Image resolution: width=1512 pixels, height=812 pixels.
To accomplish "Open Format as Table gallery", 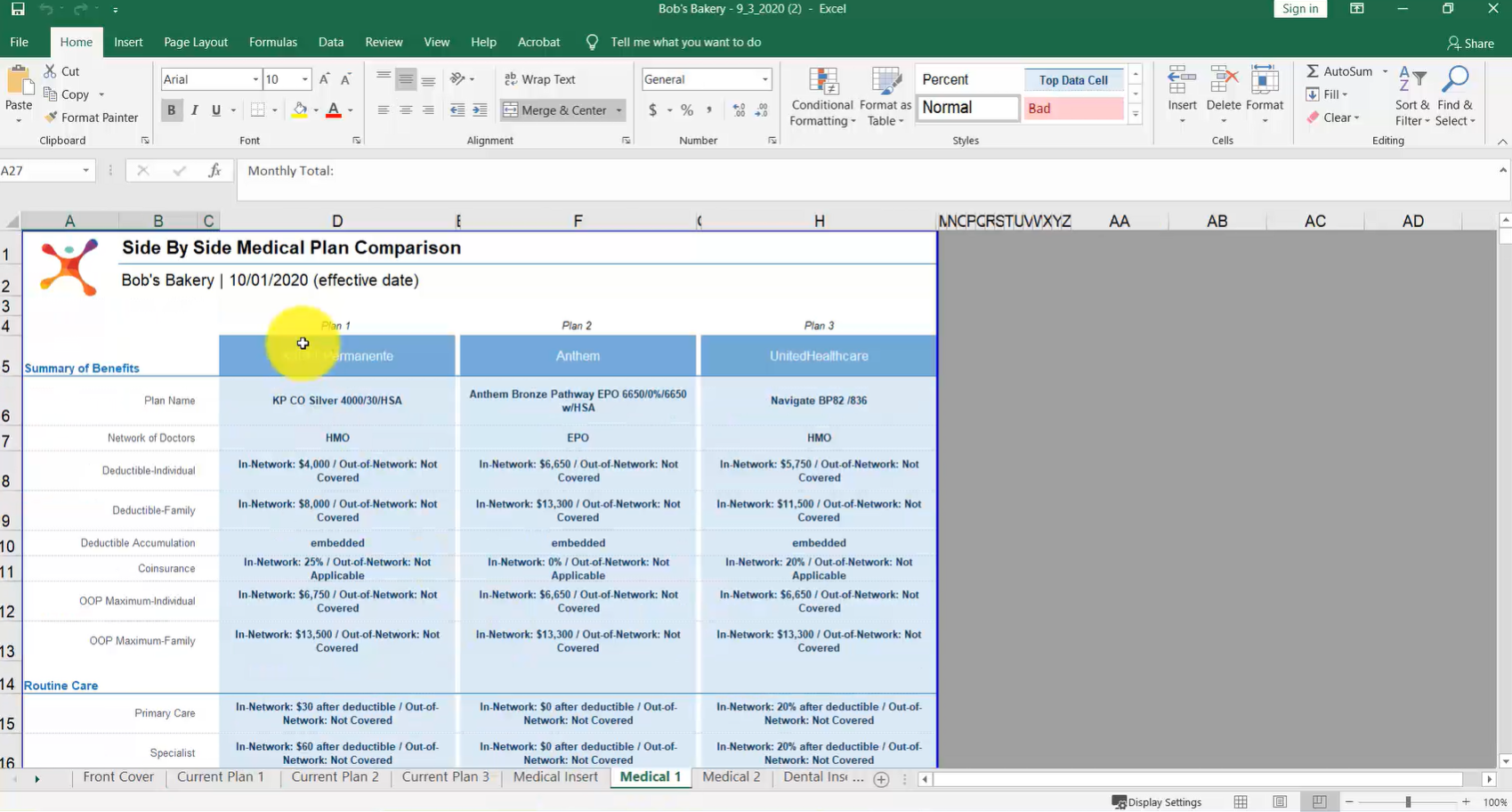I will pyautogui.click(x=885, y=96).
